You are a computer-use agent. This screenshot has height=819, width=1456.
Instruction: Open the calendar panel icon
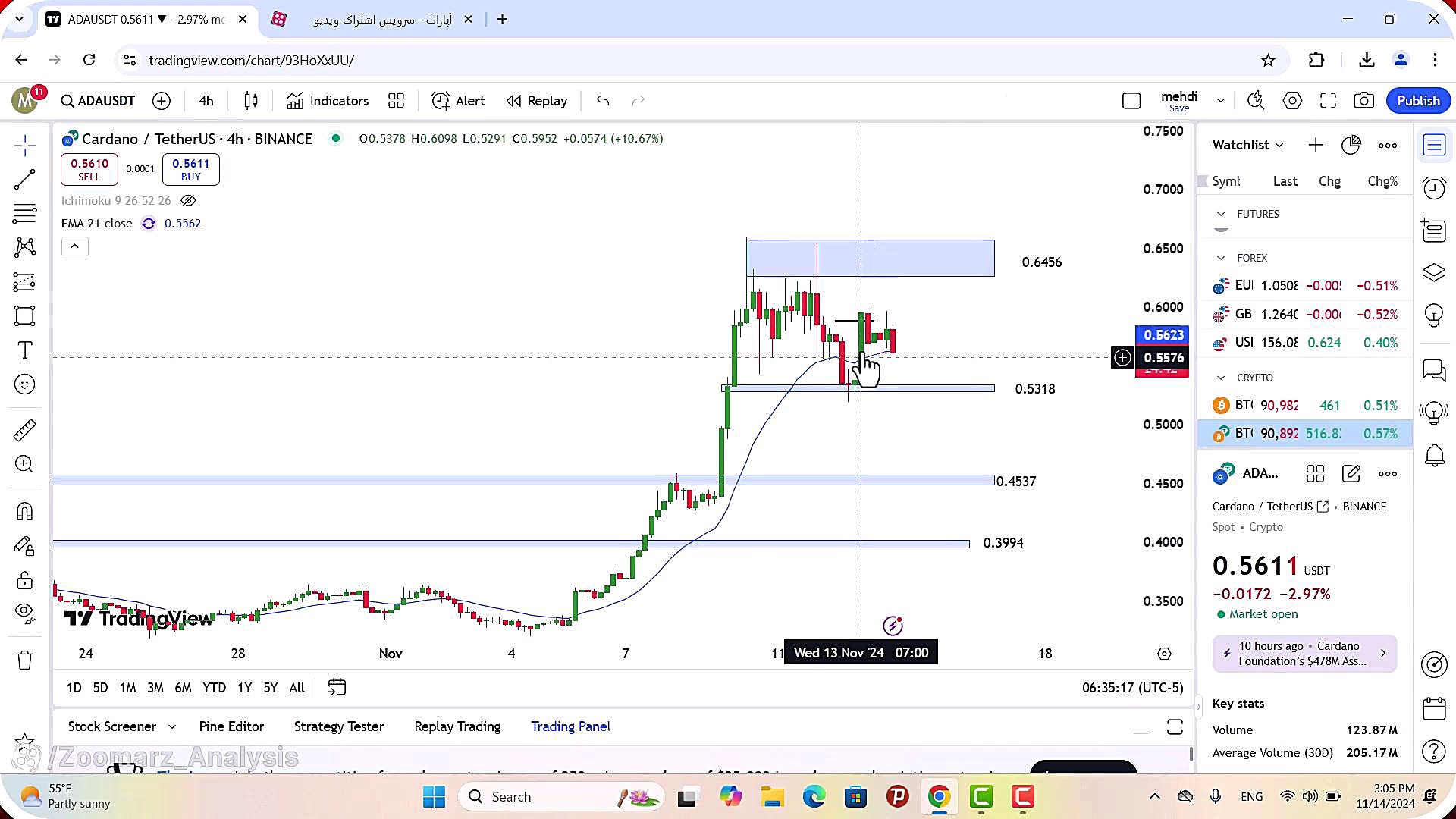[x=1434, y=708]
